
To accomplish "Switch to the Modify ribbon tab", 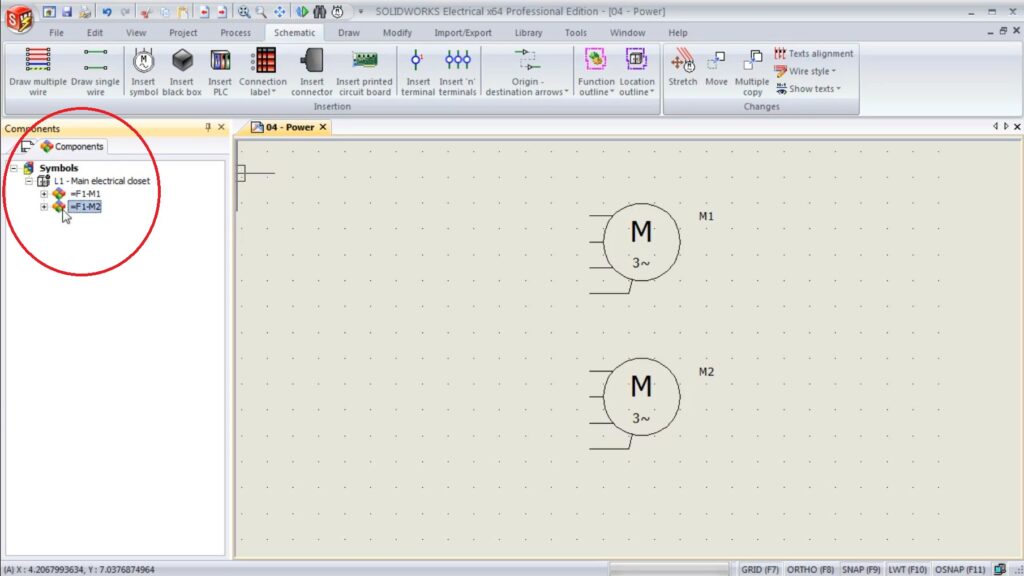I will point(397,33).
